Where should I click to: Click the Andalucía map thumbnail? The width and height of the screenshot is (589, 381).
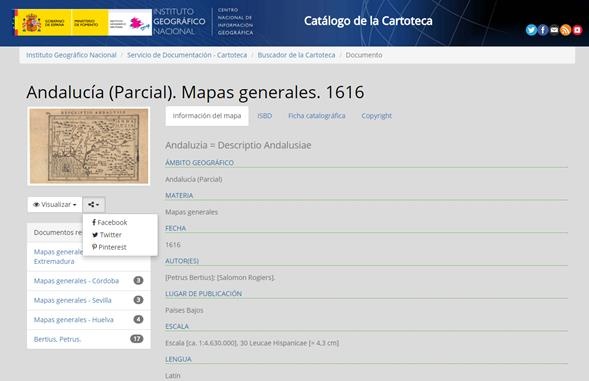point(89,146)
